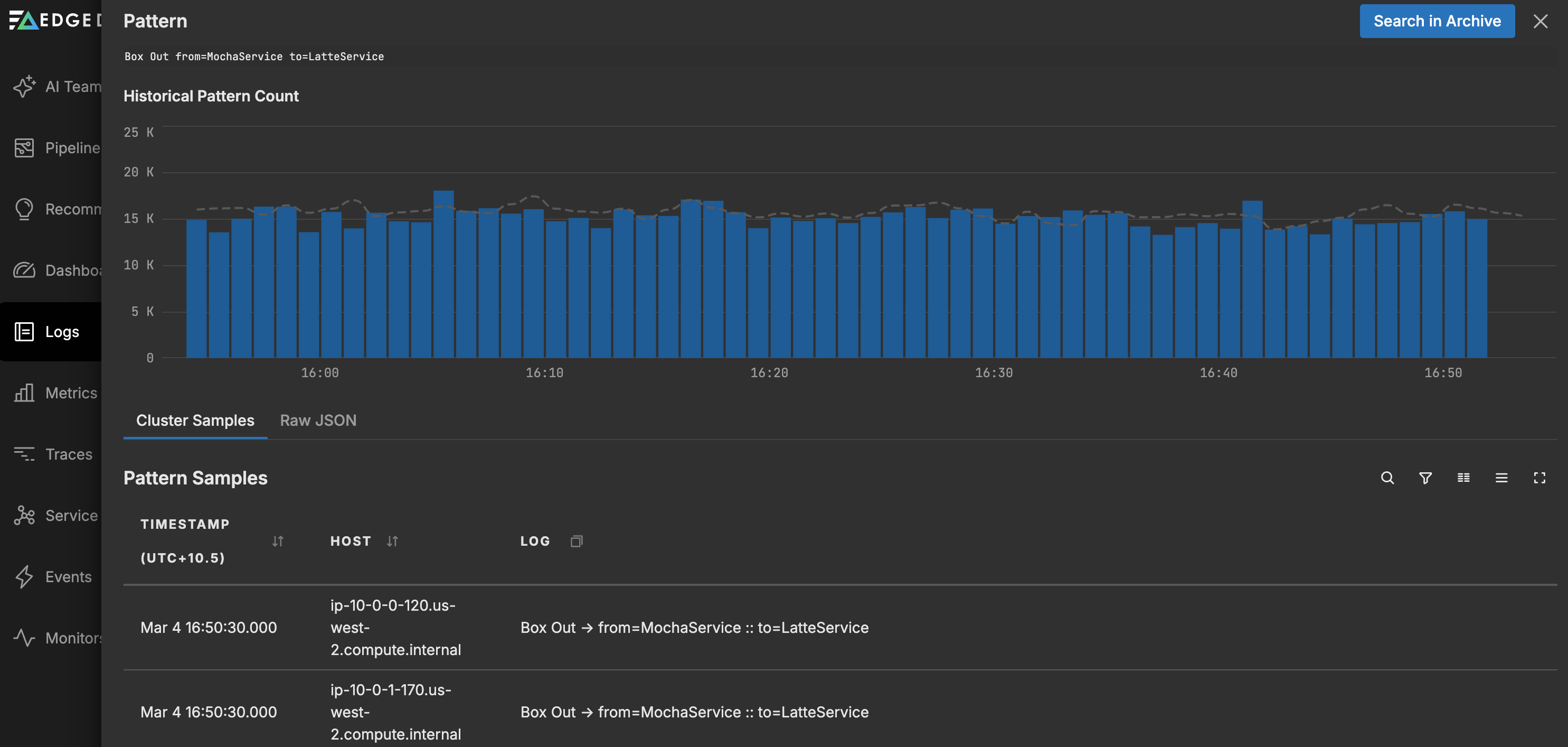Copy the LOG column contents
Viewport: 1568px width, 747px height.
[576, 540]
